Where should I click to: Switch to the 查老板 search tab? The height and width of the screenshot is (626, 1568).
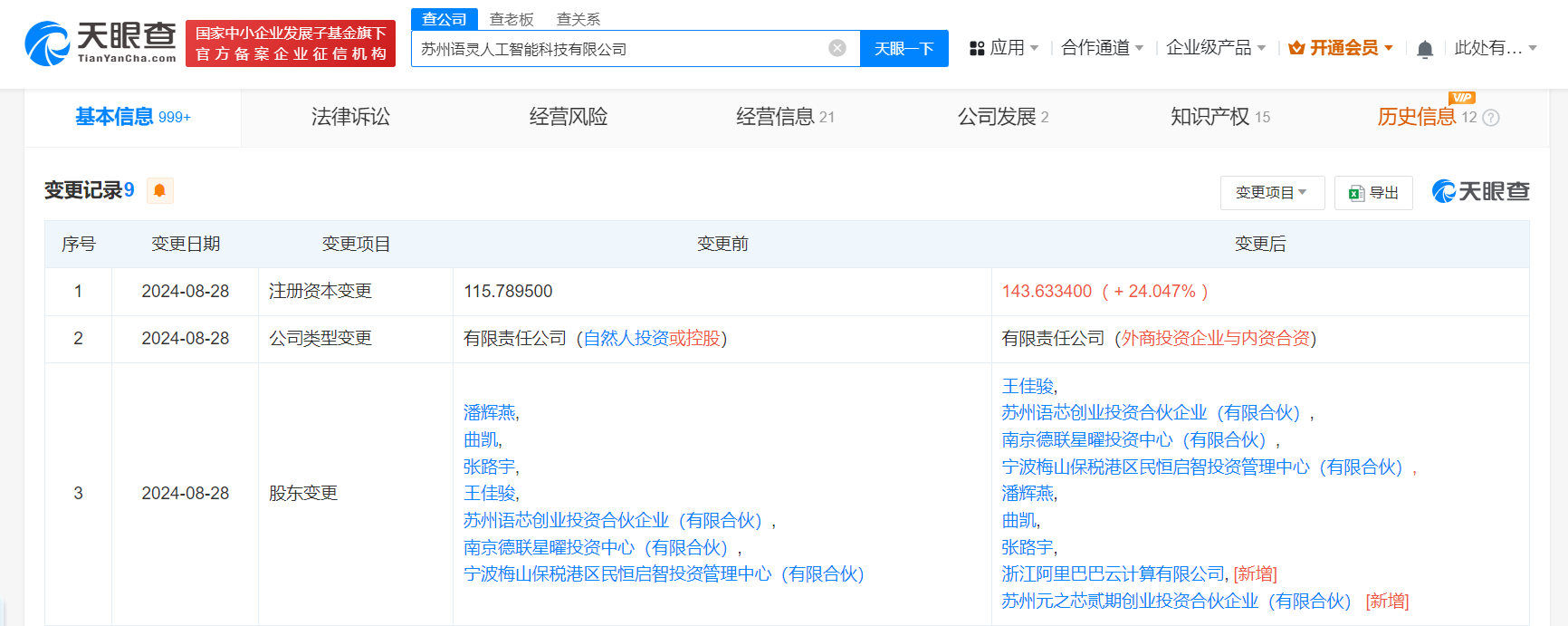click(x=512, y=19)
